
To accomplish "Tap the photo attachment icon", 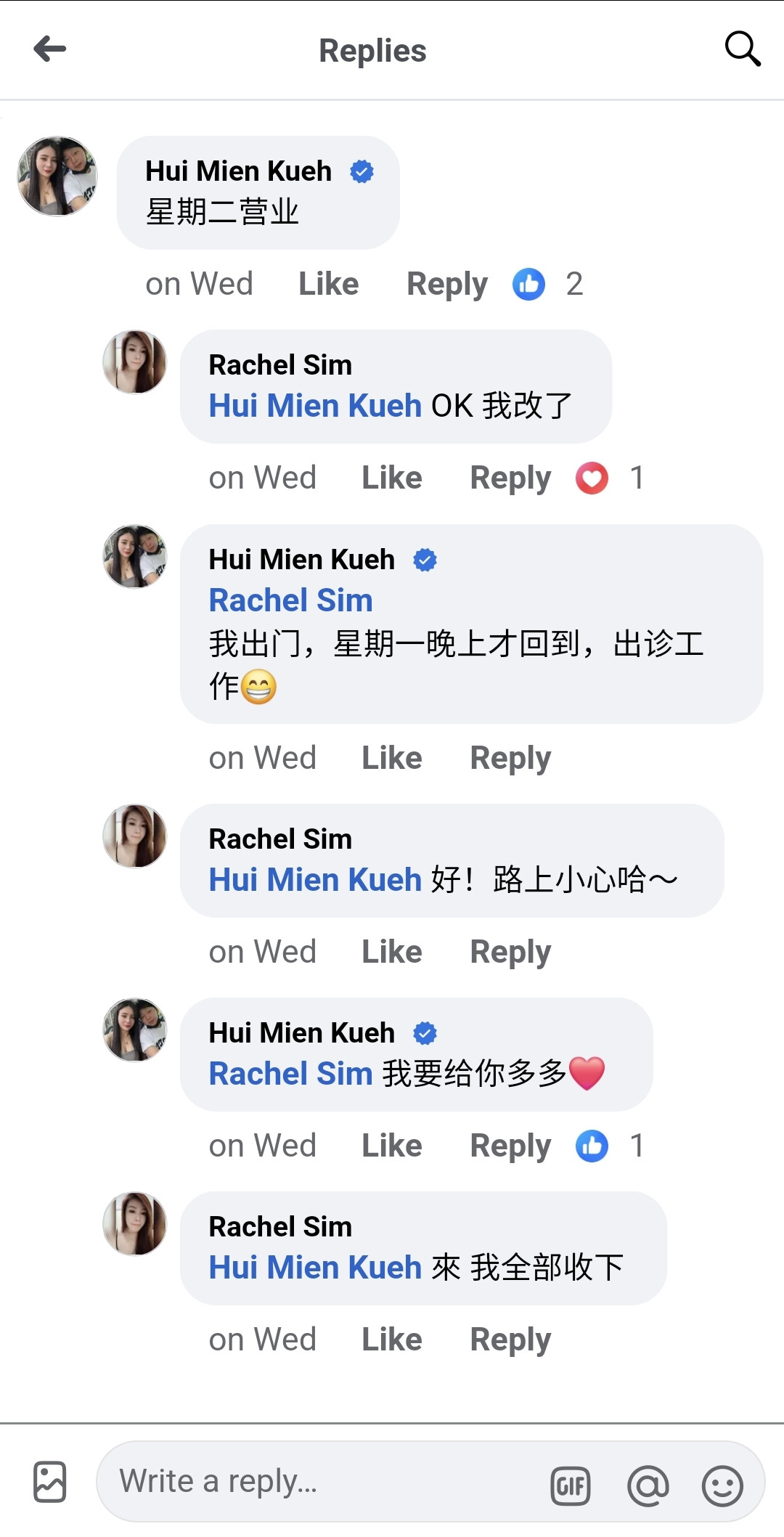I will 50,1481.
